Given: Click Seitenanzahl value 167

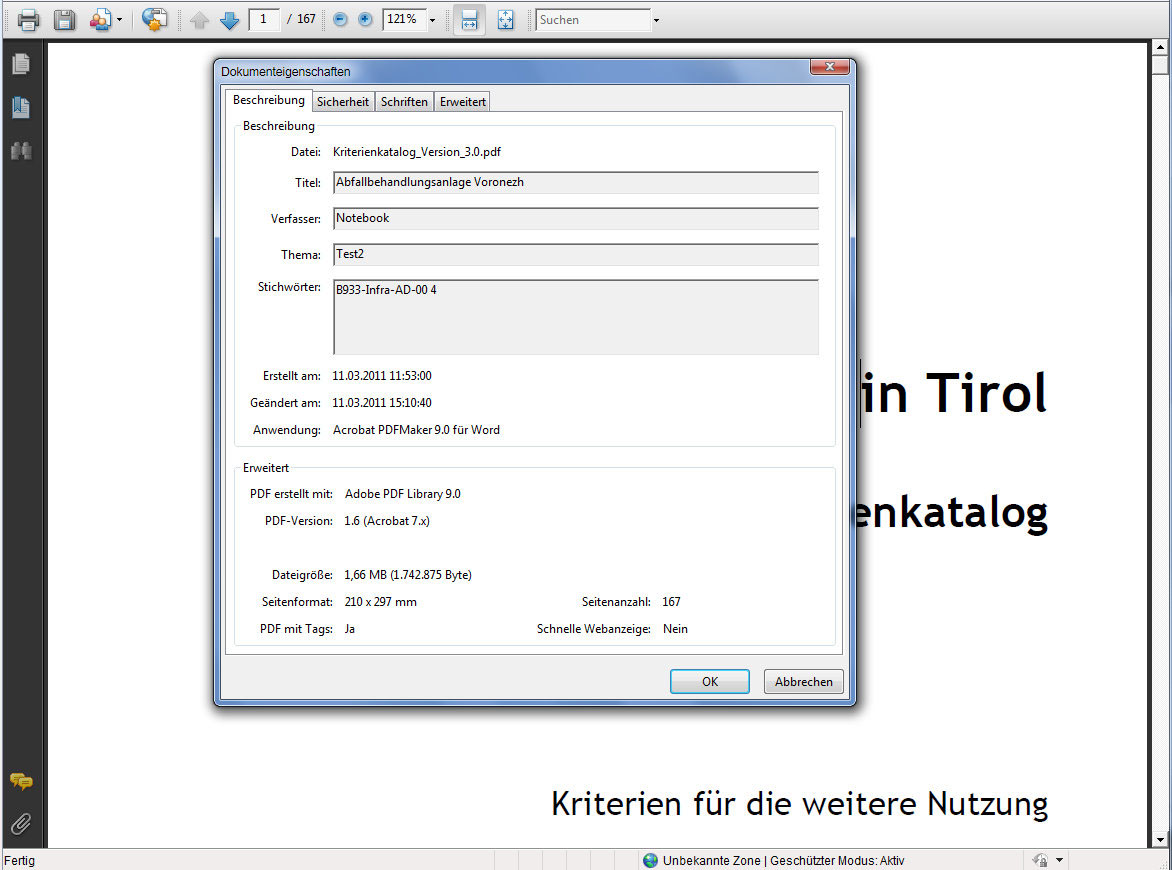Looking at the screenshot, I should click(x=671, y=602).
